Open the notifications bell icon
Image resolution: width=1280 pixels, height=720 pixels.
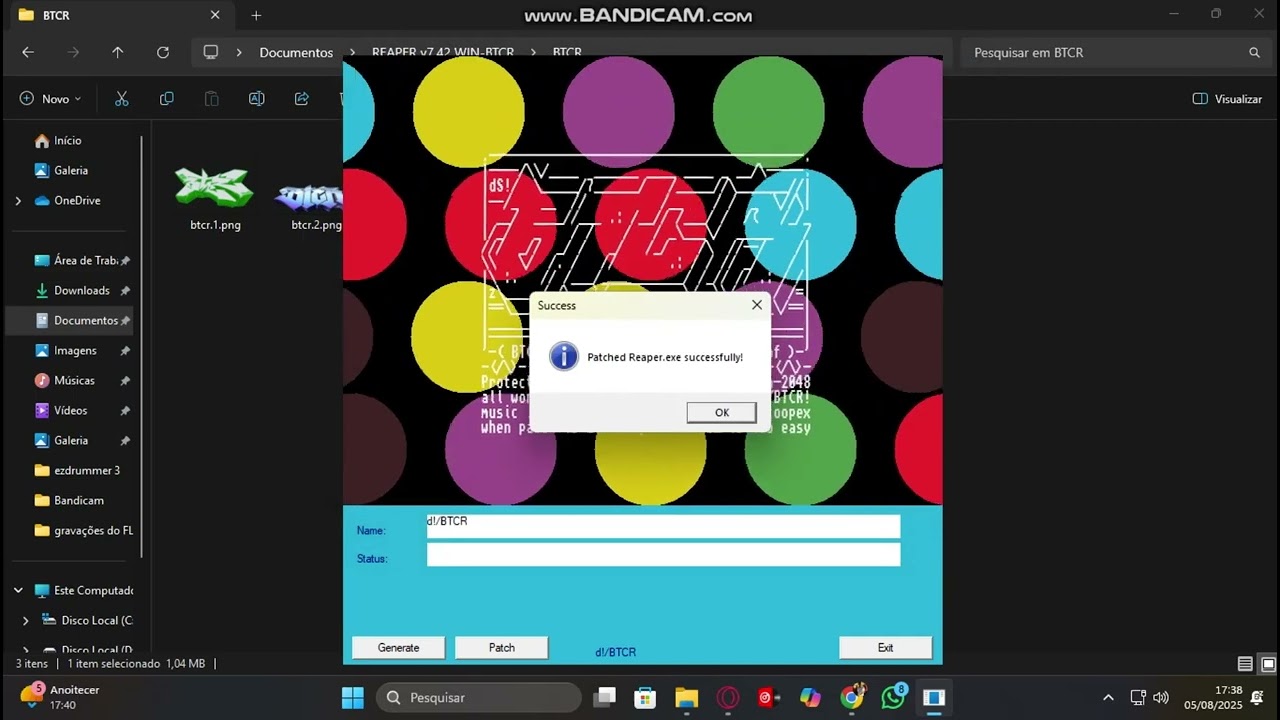click(1257, 697)
